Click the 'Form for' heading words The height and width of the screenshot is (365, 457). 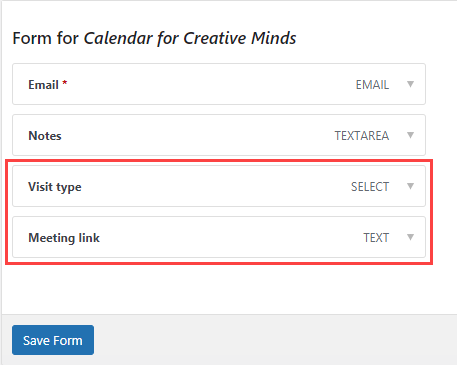point(46,38)
